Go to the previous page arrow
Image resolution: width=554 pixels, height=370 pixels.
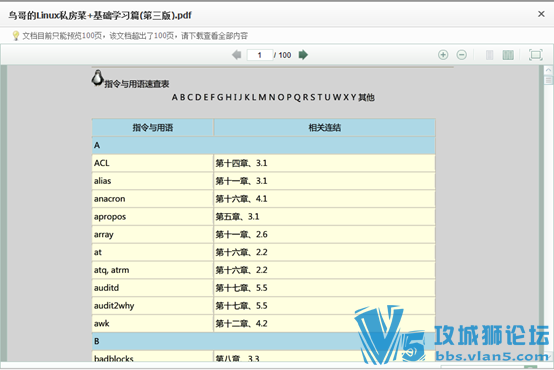point(236,55)
